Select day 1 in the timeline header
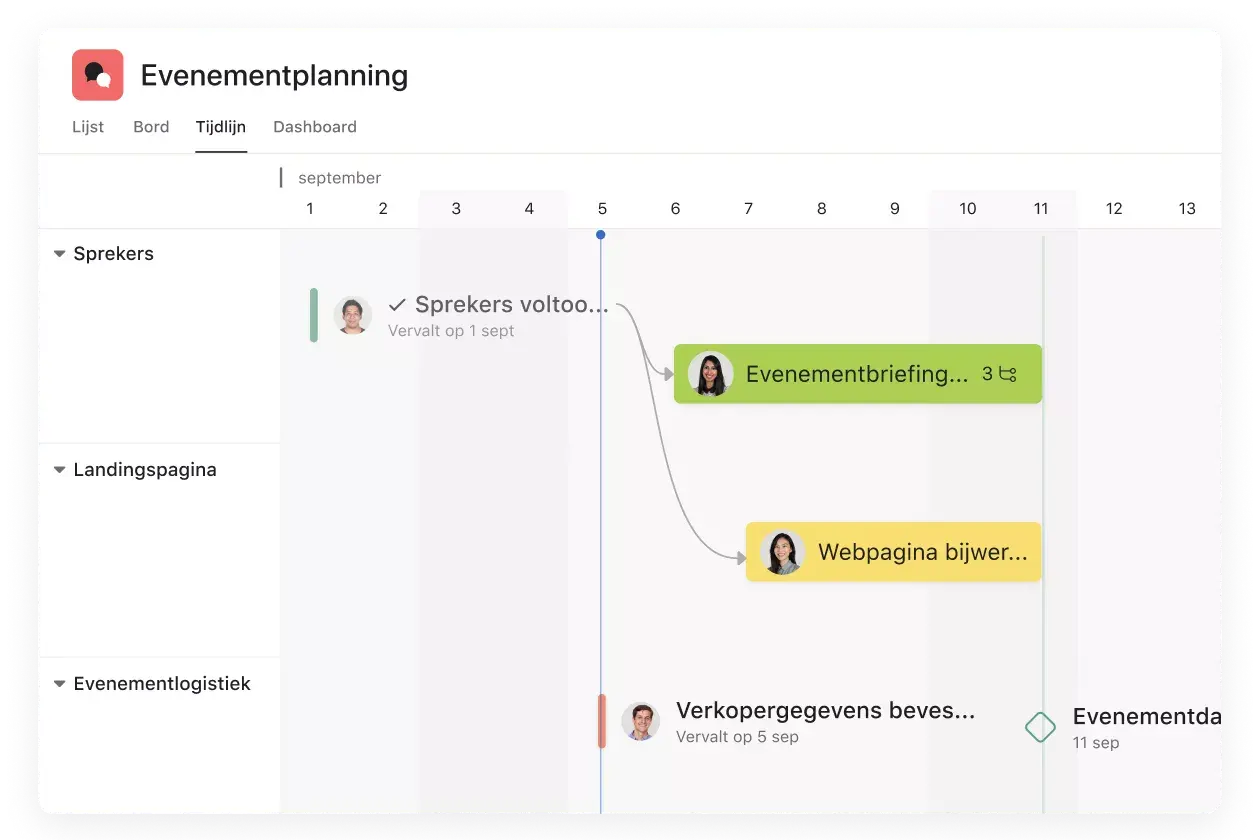 [310, 209]
